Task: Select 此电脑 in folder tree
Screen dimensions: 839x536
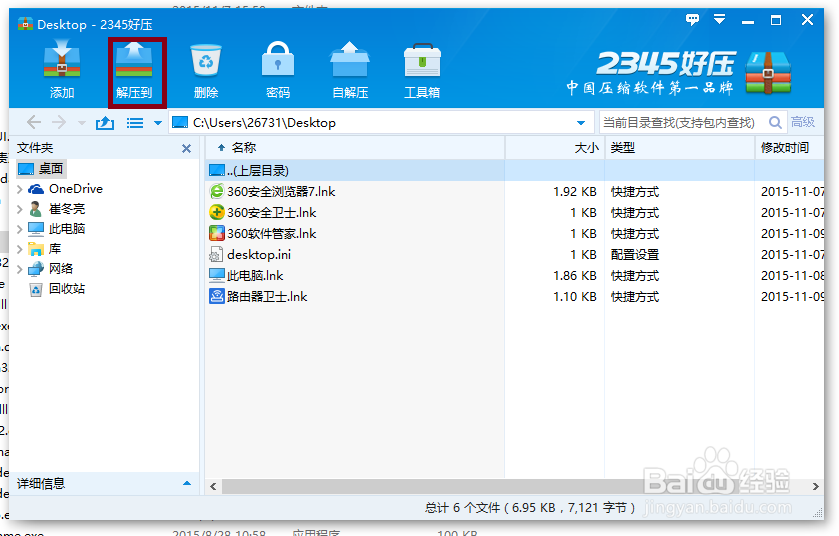Action: pyautogui.click(x=67, y=228)
